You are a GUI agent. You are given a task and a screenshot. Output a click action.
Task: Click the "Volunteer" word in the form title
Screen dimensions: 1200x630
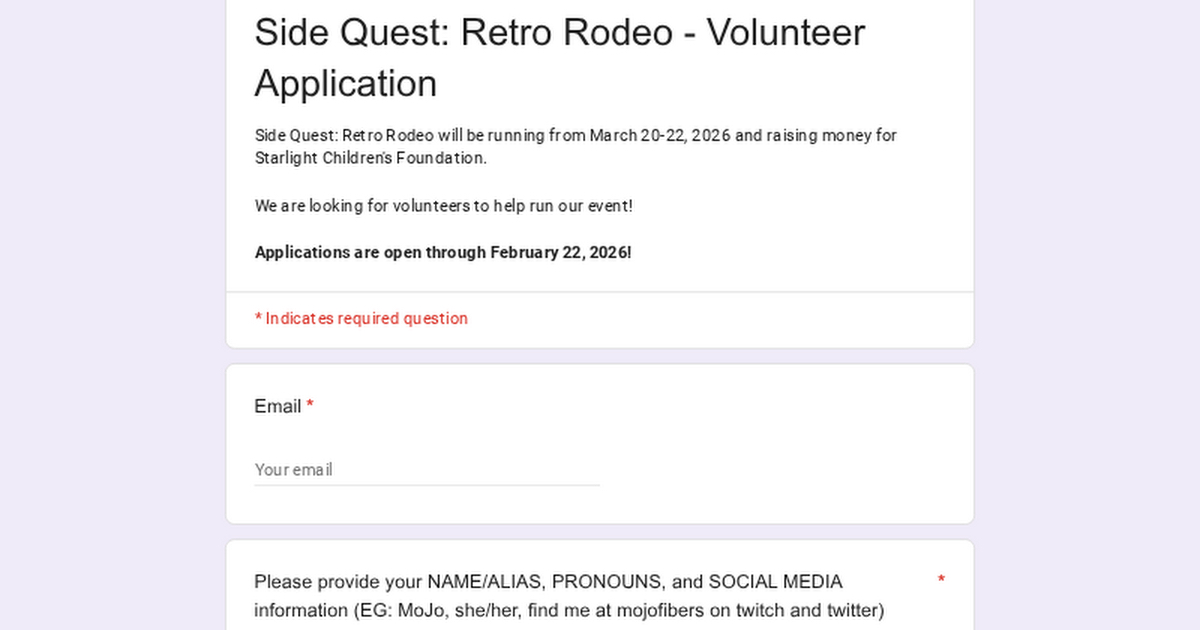[x=785, y=33]
